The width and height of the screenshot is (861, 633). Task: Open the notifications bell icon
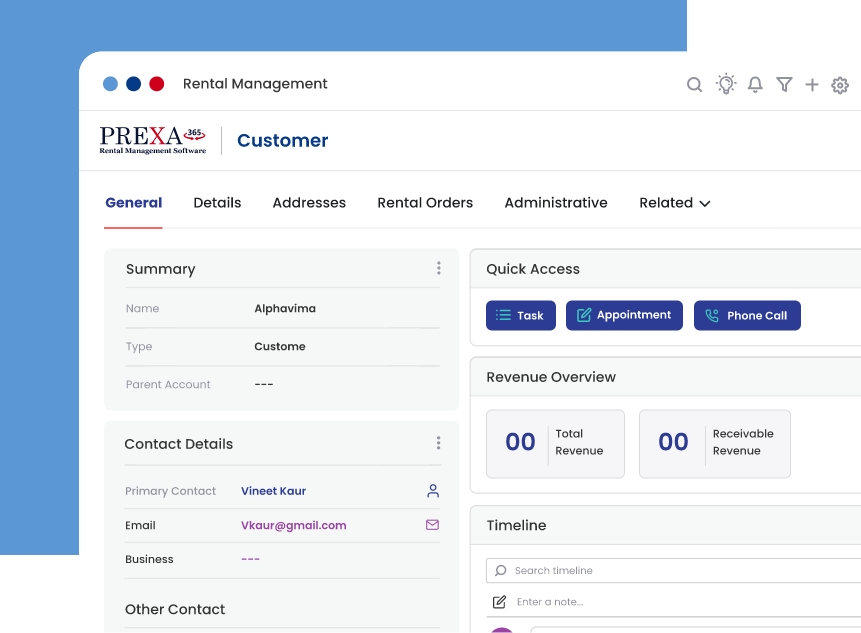click(755, 85)
